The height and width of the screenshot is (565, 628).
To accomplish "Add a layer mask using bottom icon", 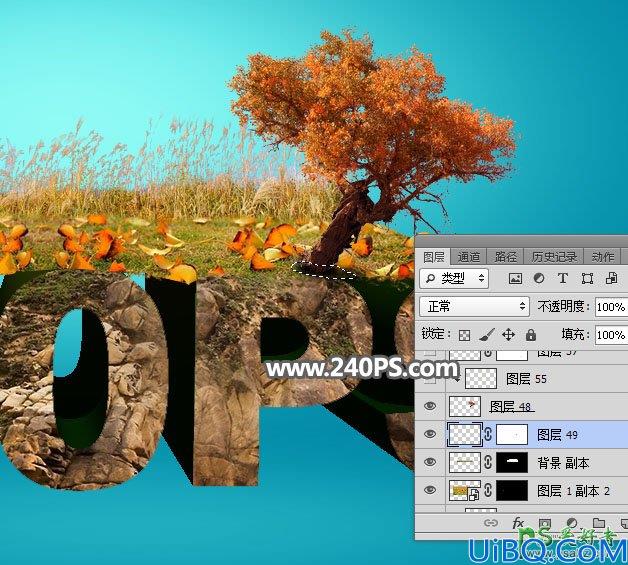I will [545, 523].
